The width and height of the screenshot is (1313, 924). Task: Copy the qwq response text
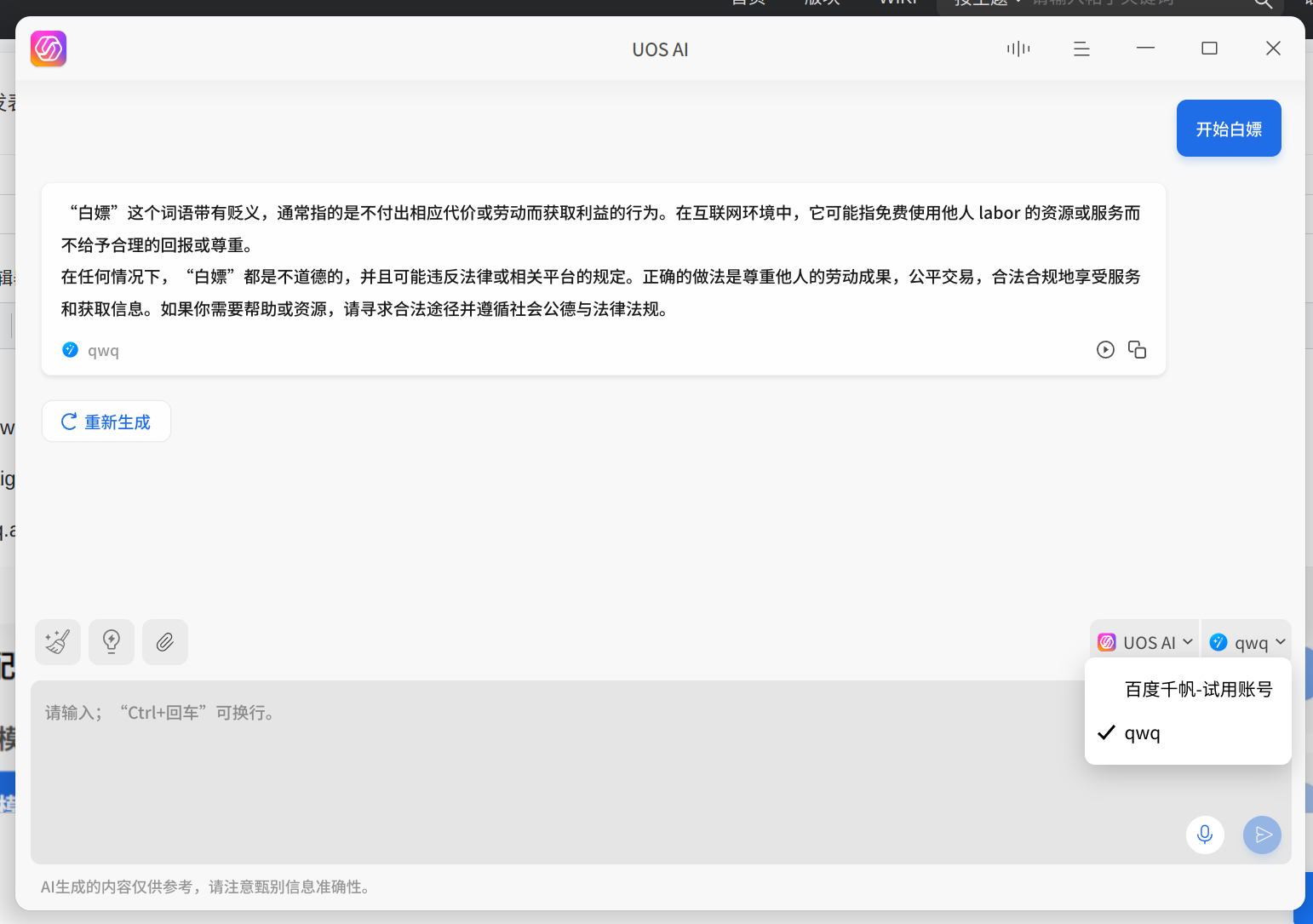[x=1137, y=349]
